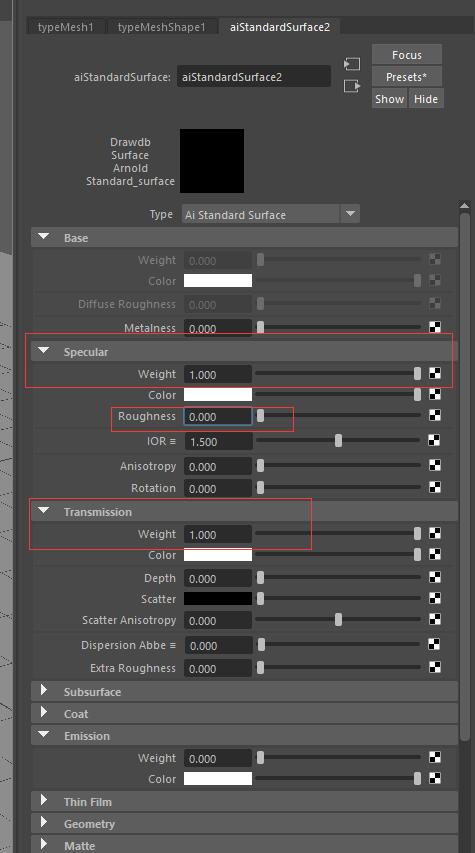Image resolution: width=475 pixels, height=853 pixels.
Task: Click checker map button for Transmission Weight
Action: (x=435, y=533)
